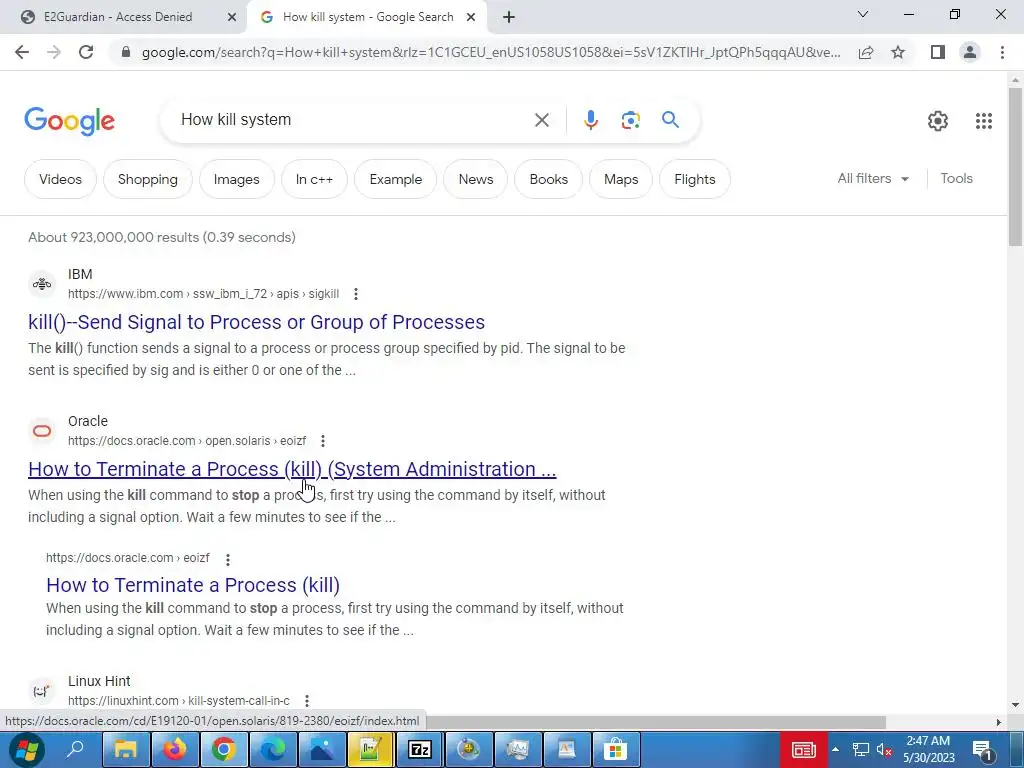Screen dimensions: 1024x768
Task: Click the padlock site info icon
Action: [127, 52]
